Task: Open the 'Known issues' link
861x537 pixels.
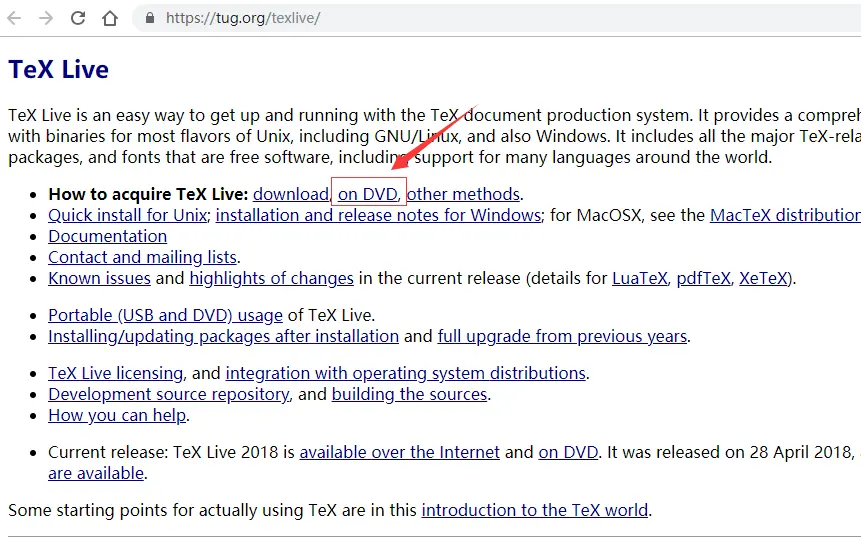Action: point(99,278)
